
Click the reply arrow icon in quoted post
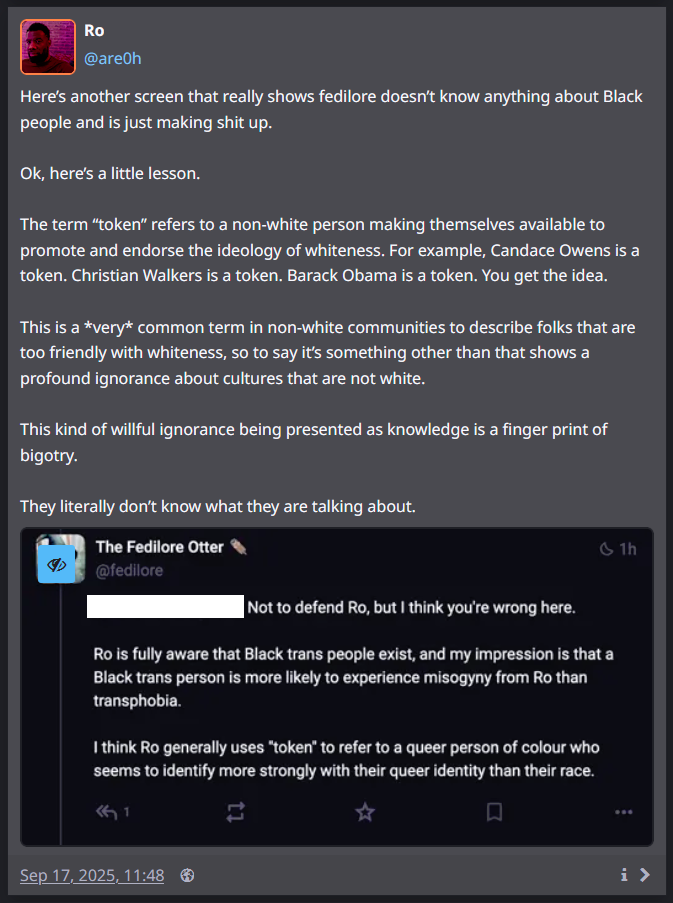(105, 812)
